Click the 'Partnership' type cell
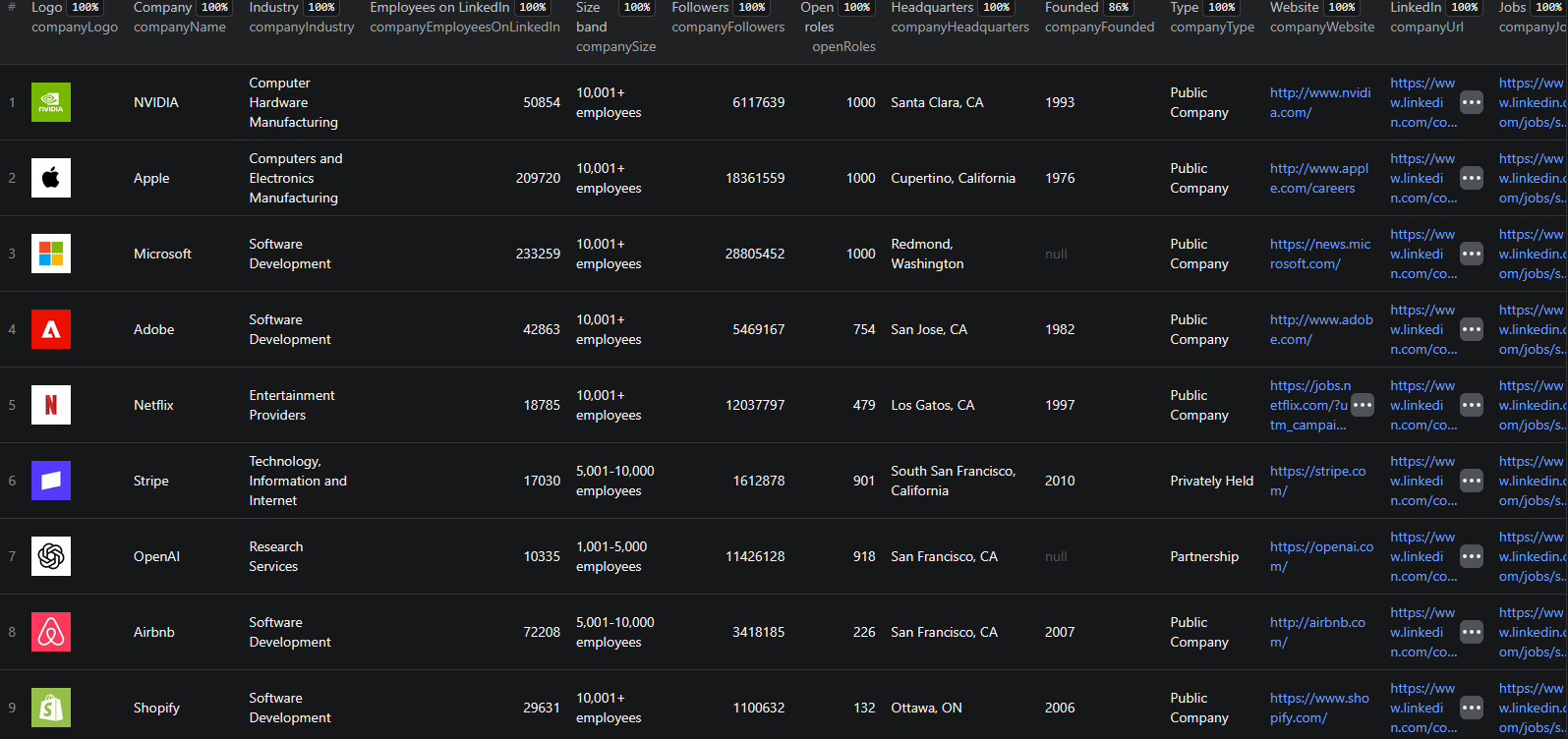 point(1204,556)
